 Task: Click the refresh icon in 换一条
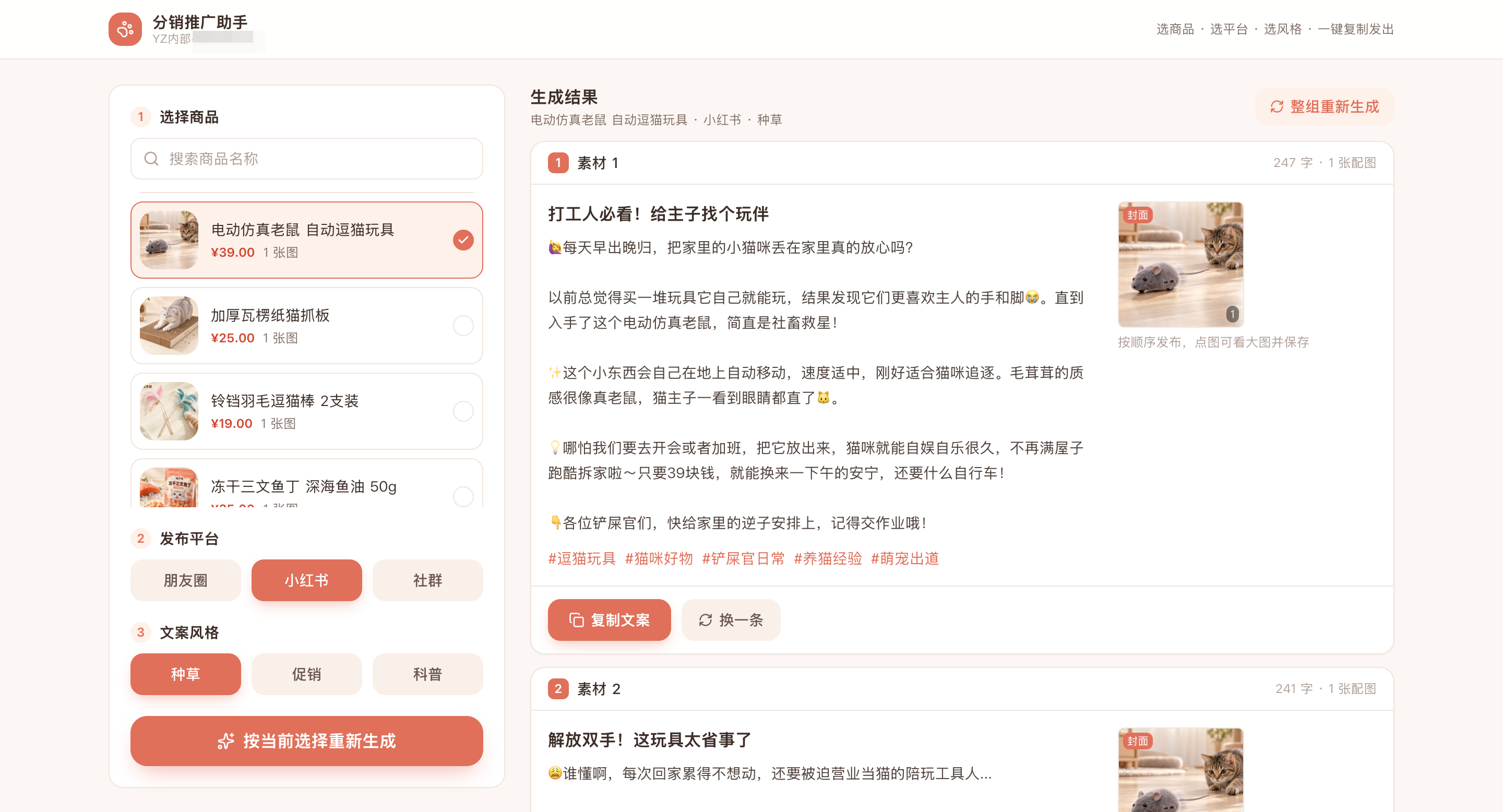coord(706,620)
